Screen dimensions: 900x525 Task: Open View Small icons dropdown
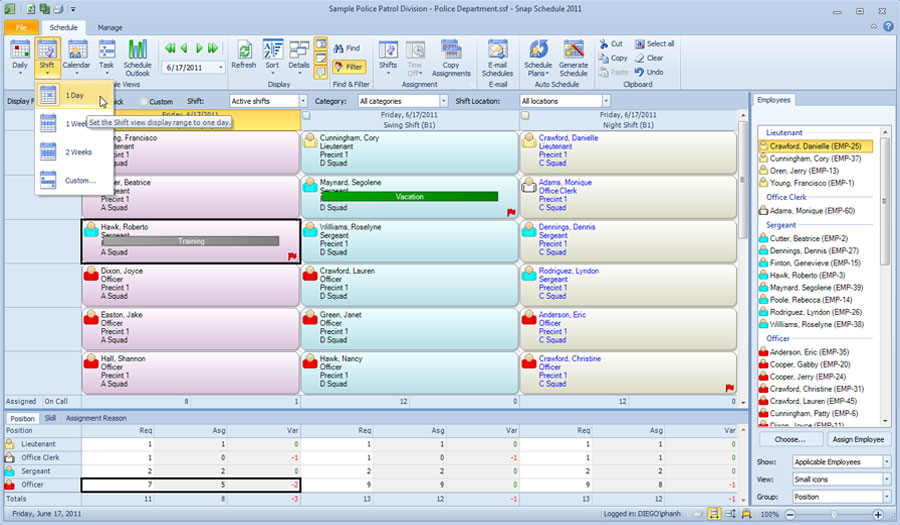886,479
